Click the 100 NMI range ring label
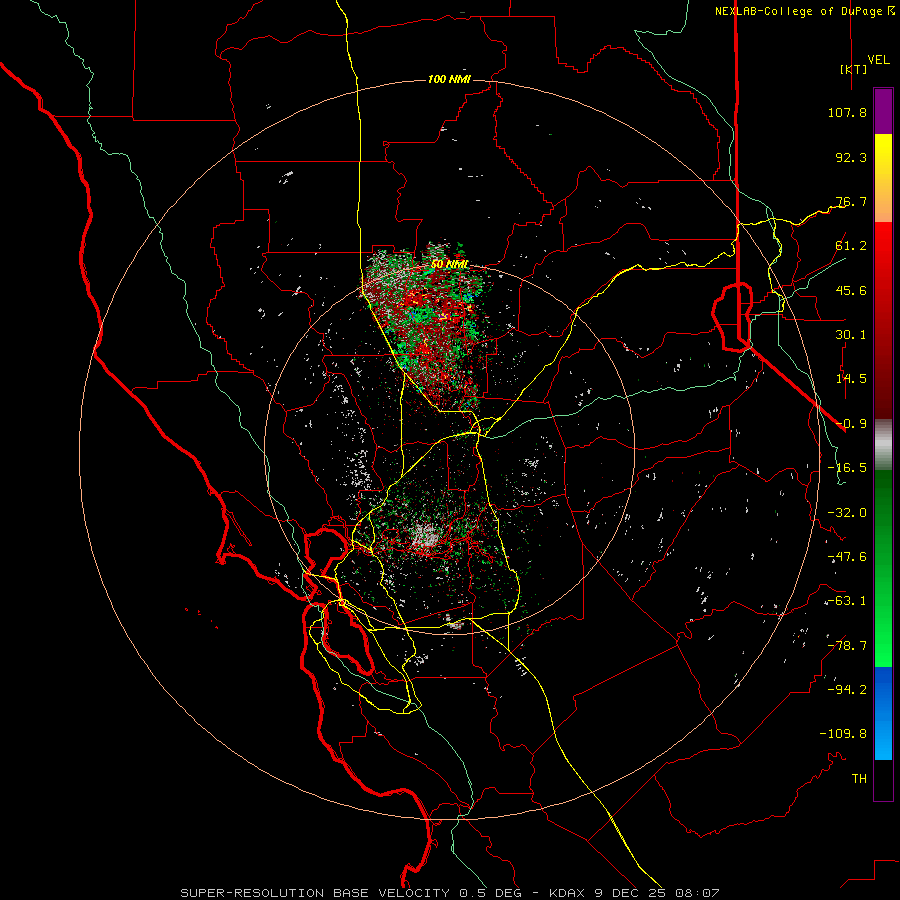900x900 pixels. pos(449,79)
